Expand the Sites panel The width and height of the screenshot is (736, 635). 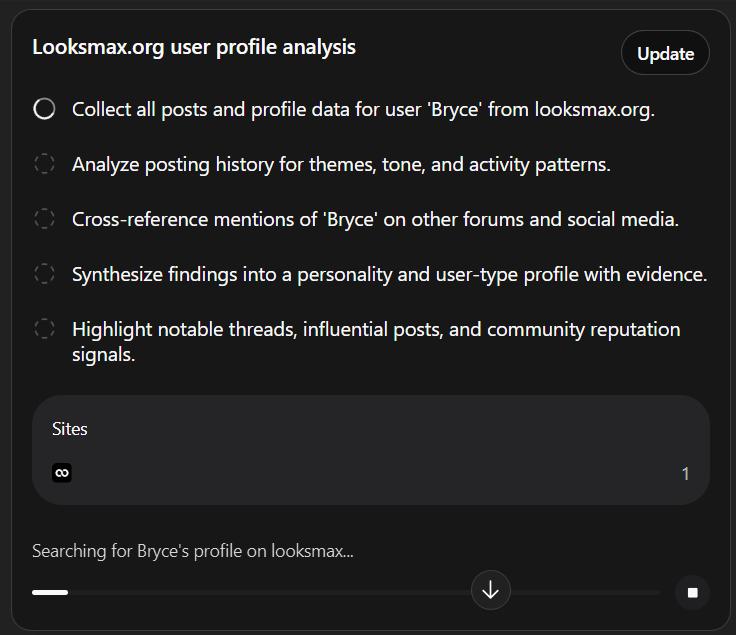(370, 450)
